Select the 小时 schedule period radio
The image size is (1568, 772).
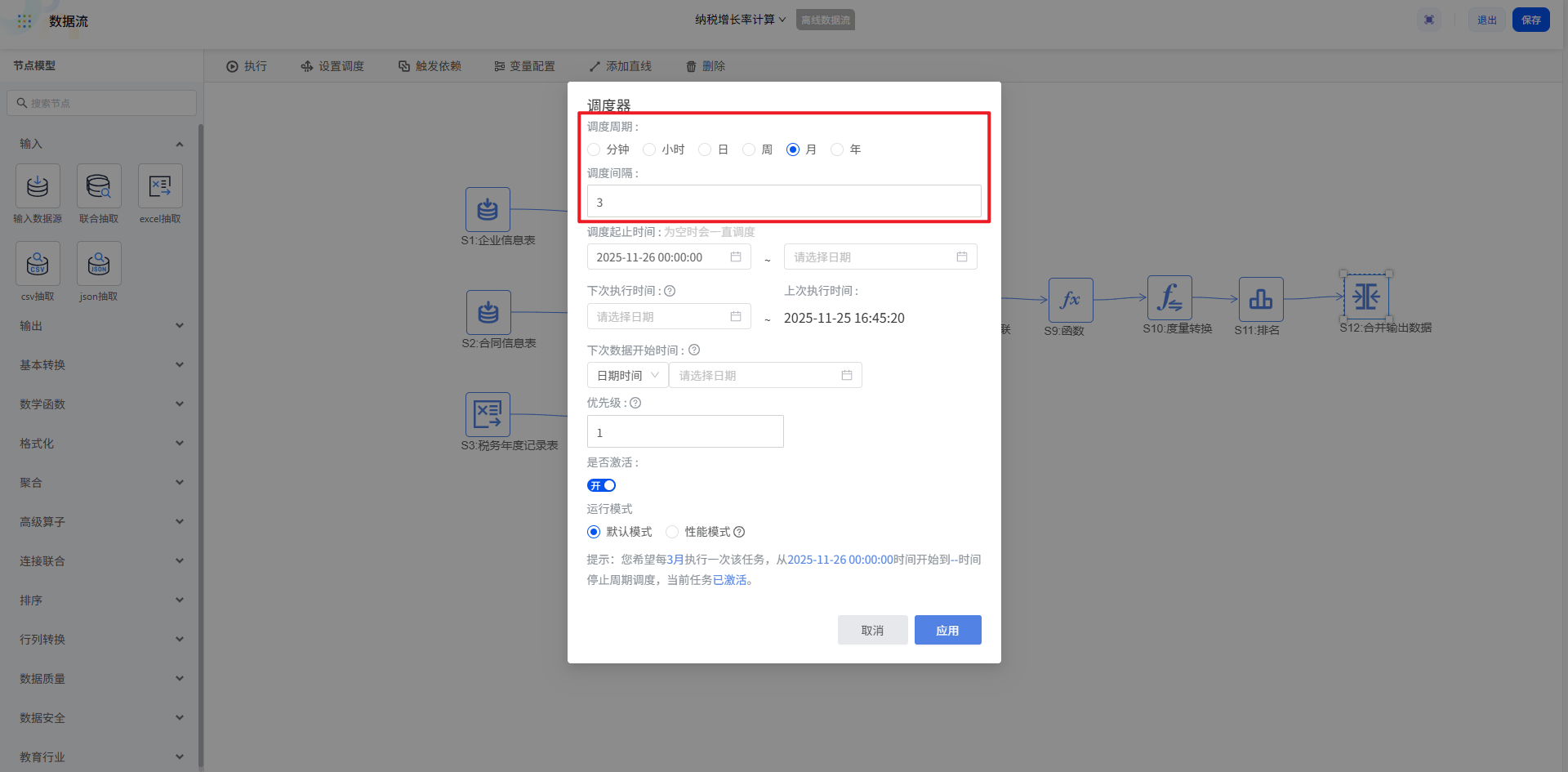click(x=649, y=149)
